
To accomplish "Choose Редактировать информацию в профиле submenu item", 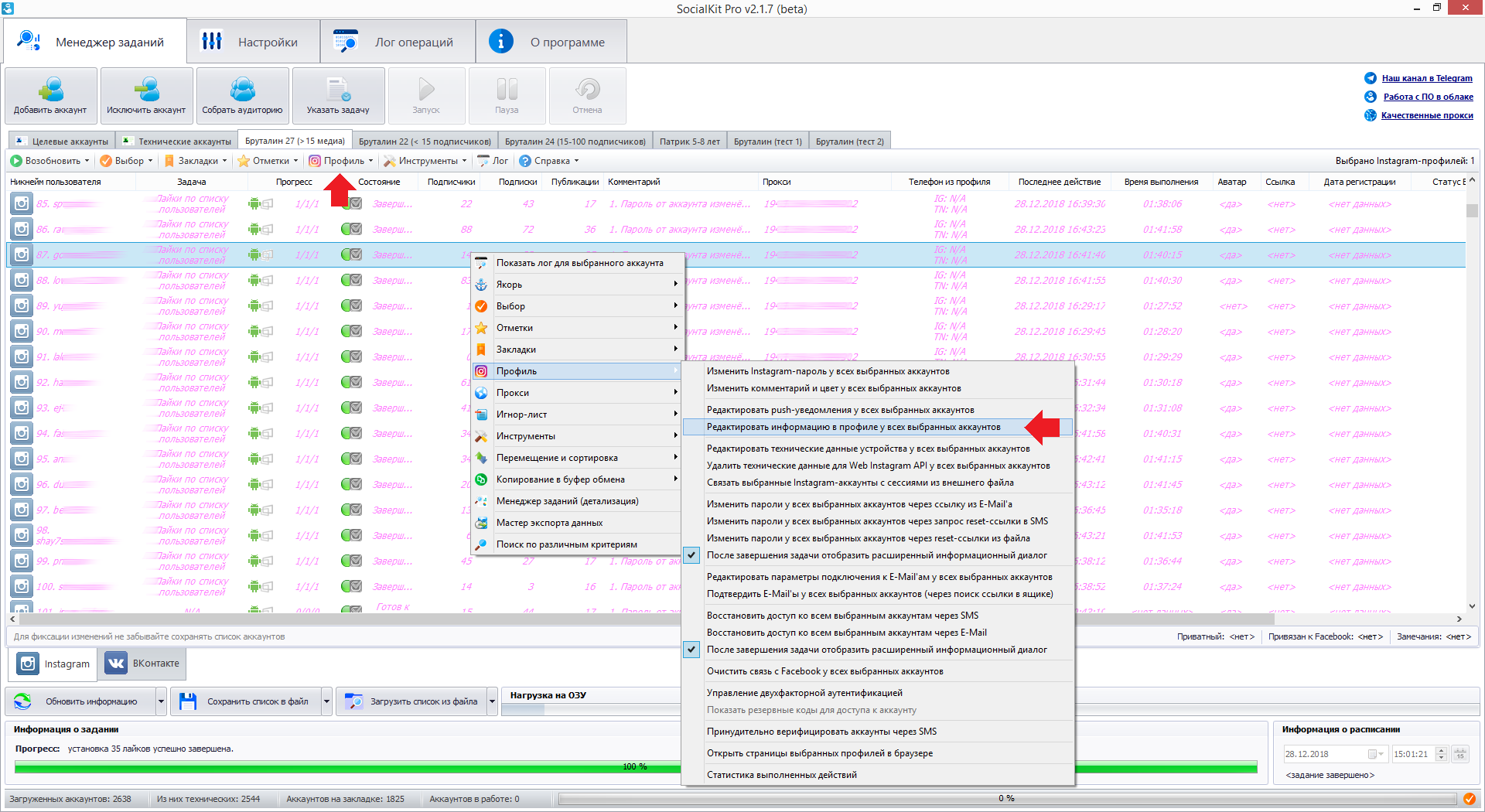I will click(878, 427).
